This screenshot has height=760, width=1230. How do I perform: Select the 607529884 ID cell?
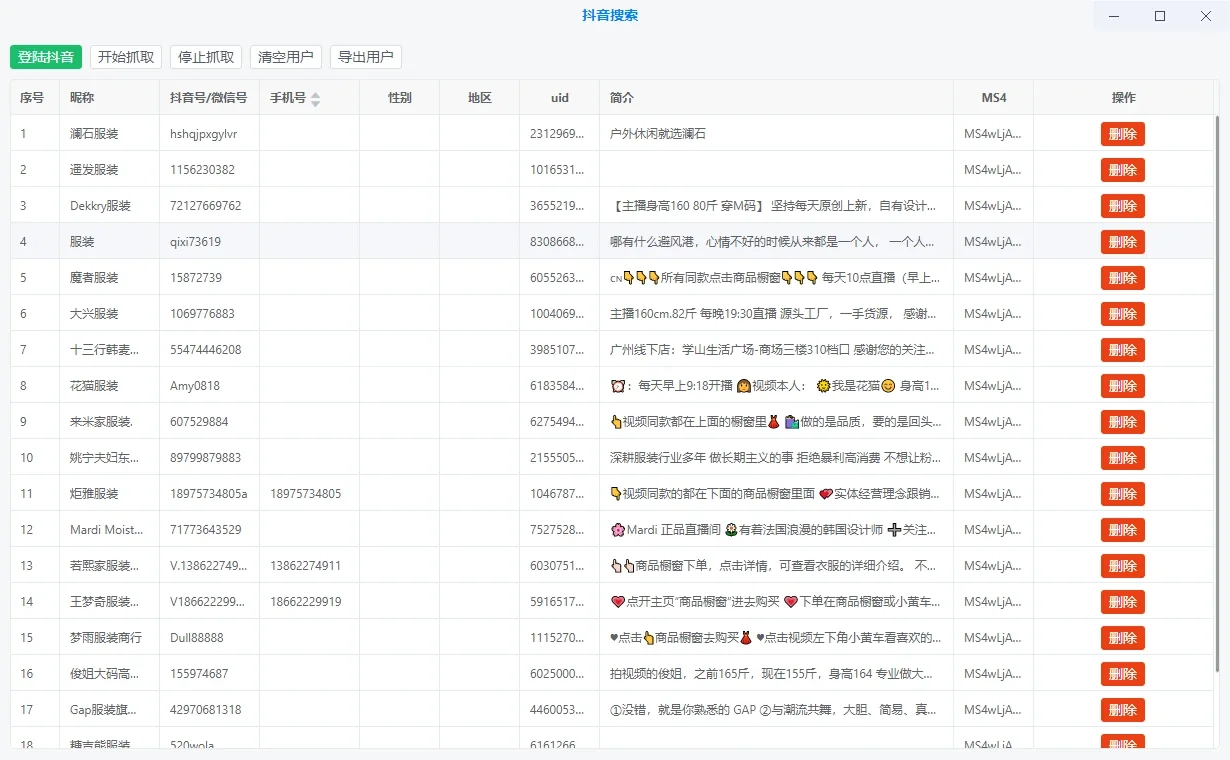click(x=209, y=422)
